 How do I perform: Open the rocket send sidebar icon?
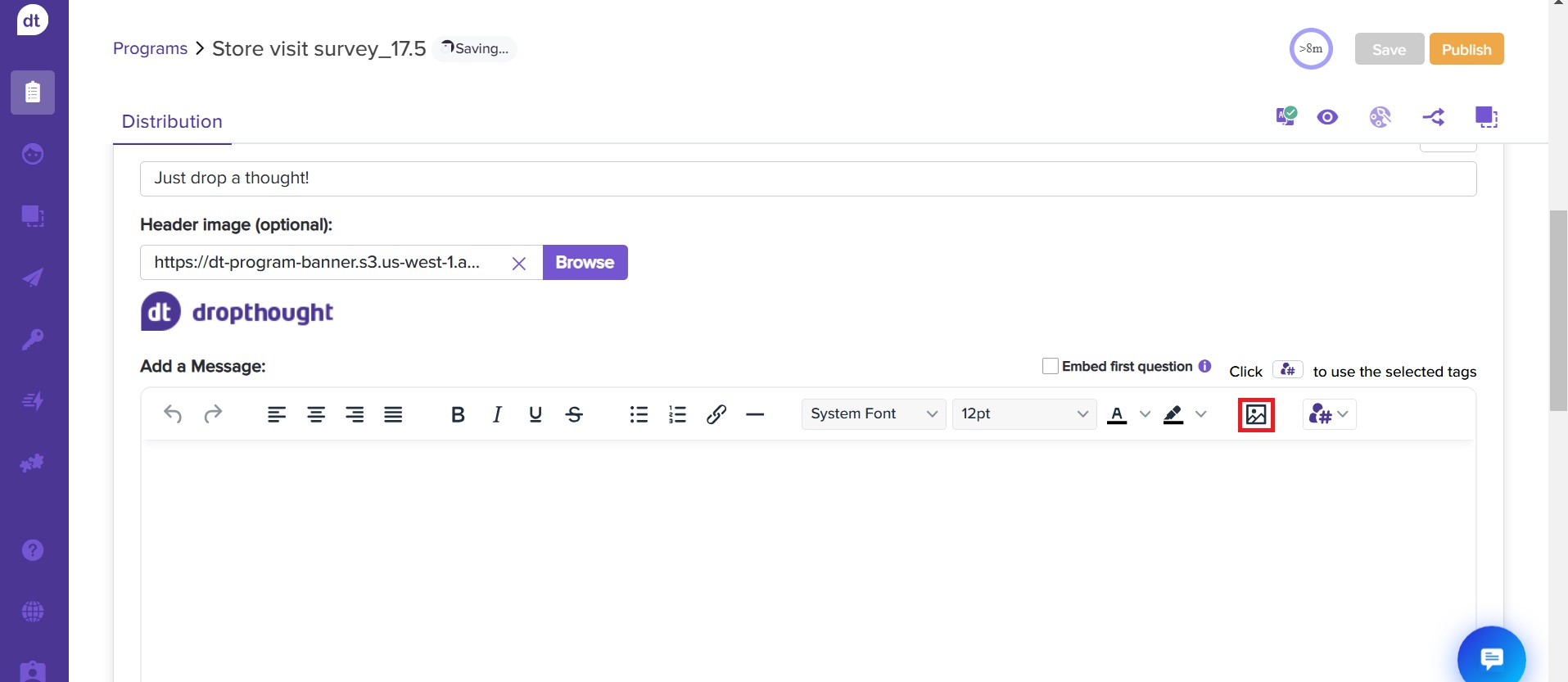[33, 278]
